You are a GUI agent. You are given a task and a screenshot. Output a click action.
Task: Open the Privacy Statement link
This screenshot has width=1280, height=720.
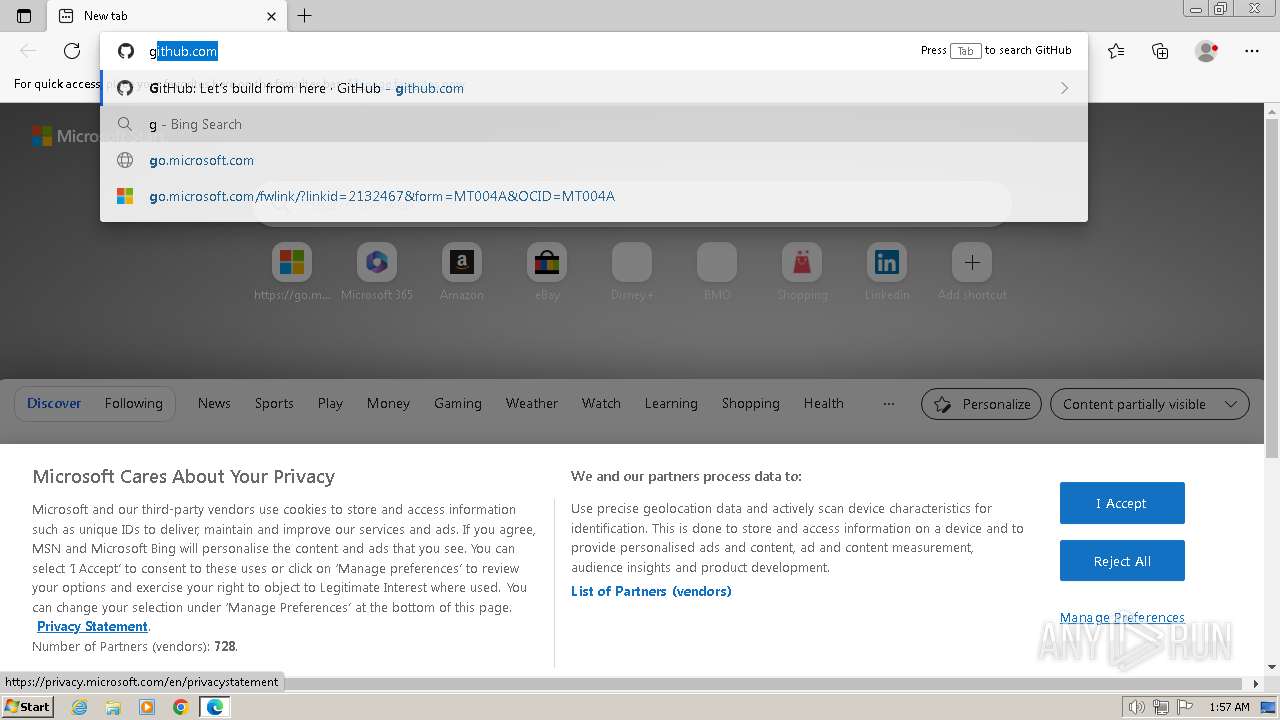(x=92, y=626)
